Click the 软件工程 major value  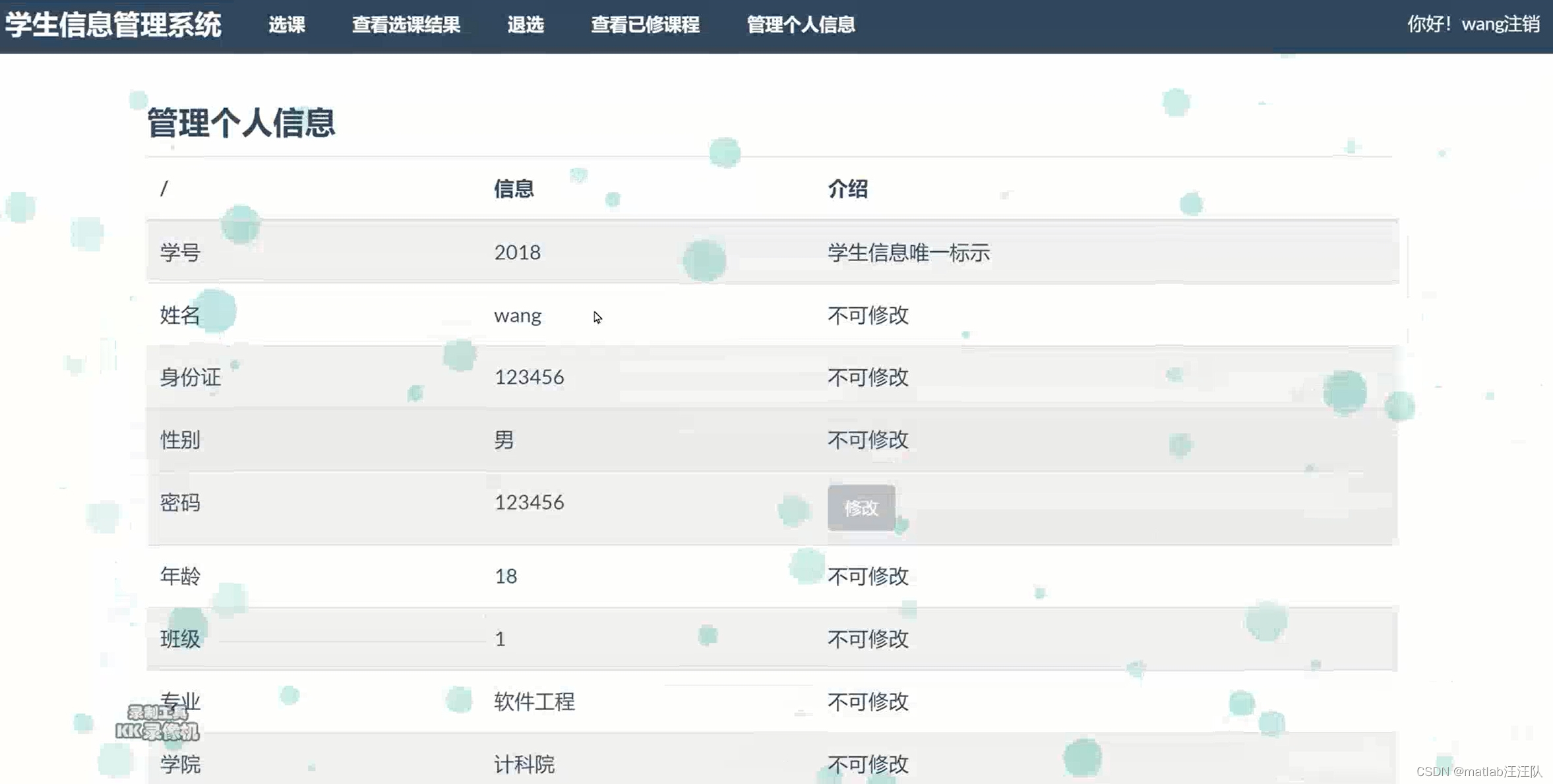[534, 702]
